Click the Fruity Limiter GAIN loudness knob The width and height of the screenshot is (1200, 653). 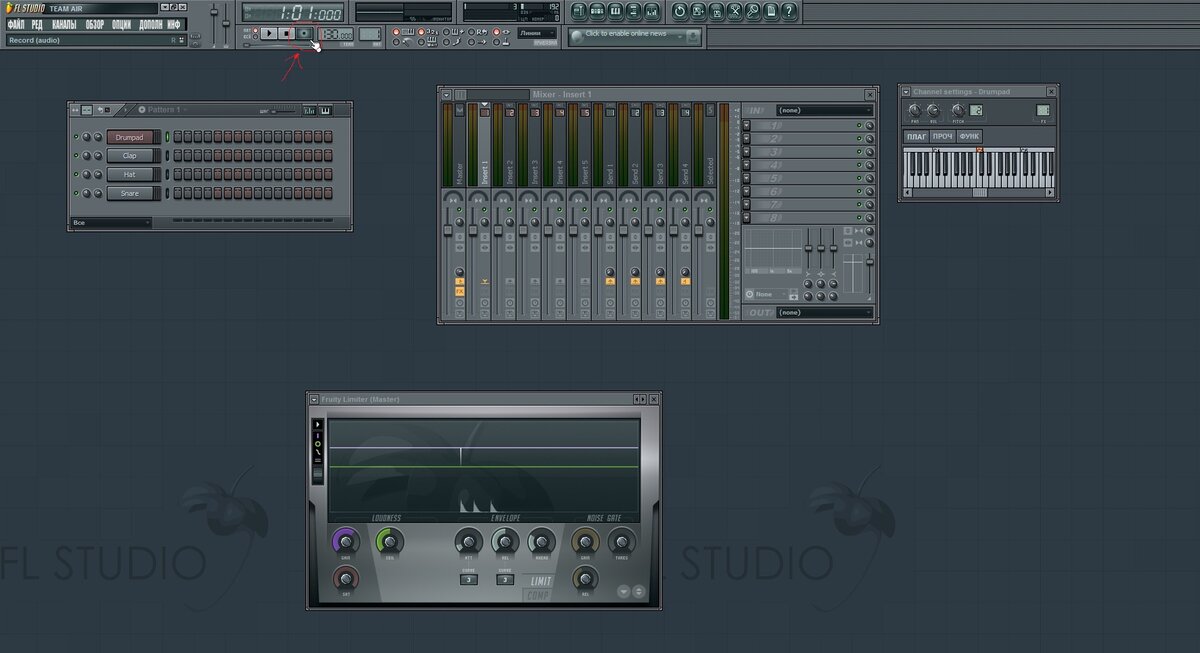346,542
